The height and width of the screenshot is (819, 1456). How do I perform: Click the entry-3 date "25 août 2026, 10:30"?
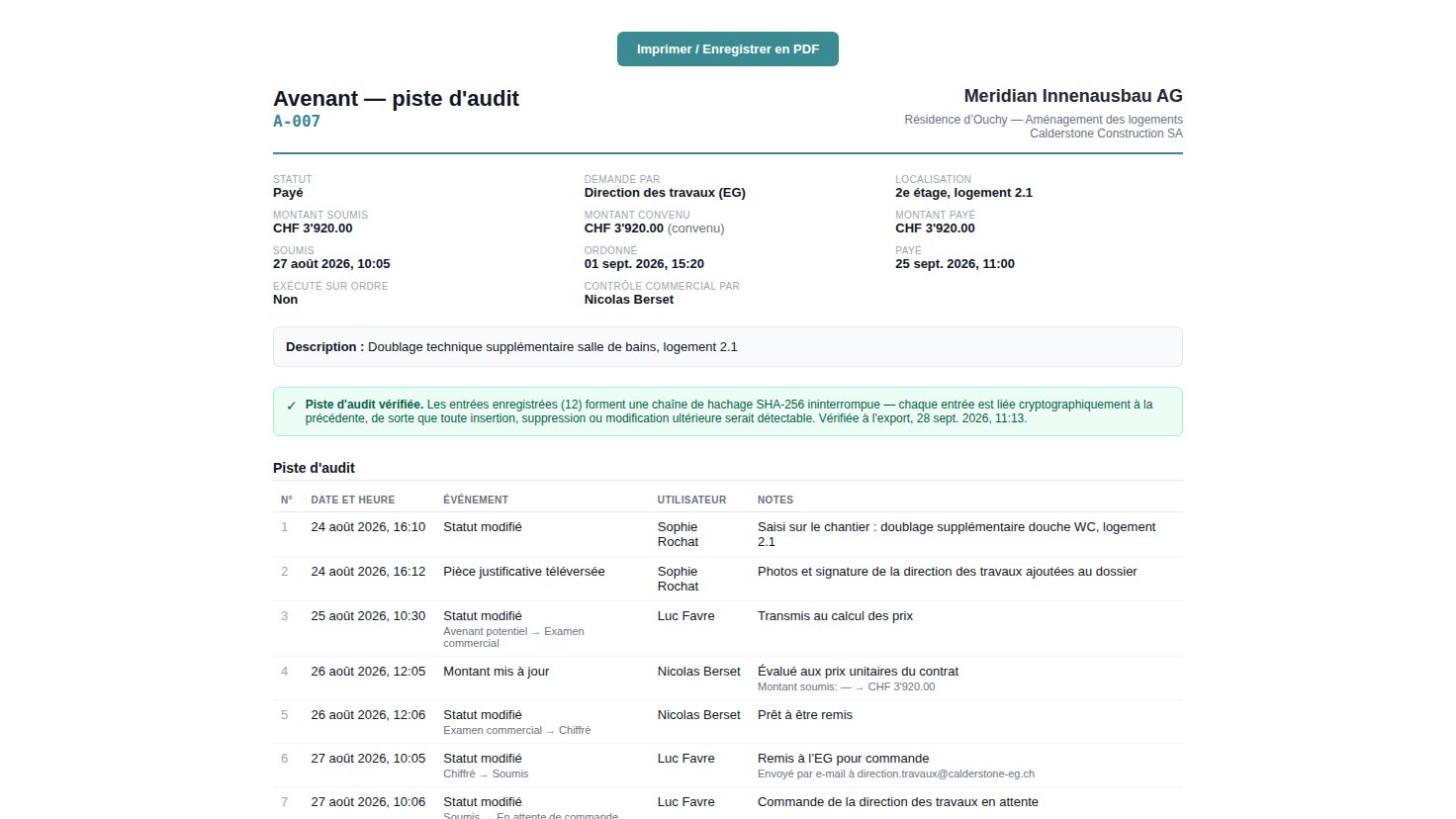click(x=368, y=616)
